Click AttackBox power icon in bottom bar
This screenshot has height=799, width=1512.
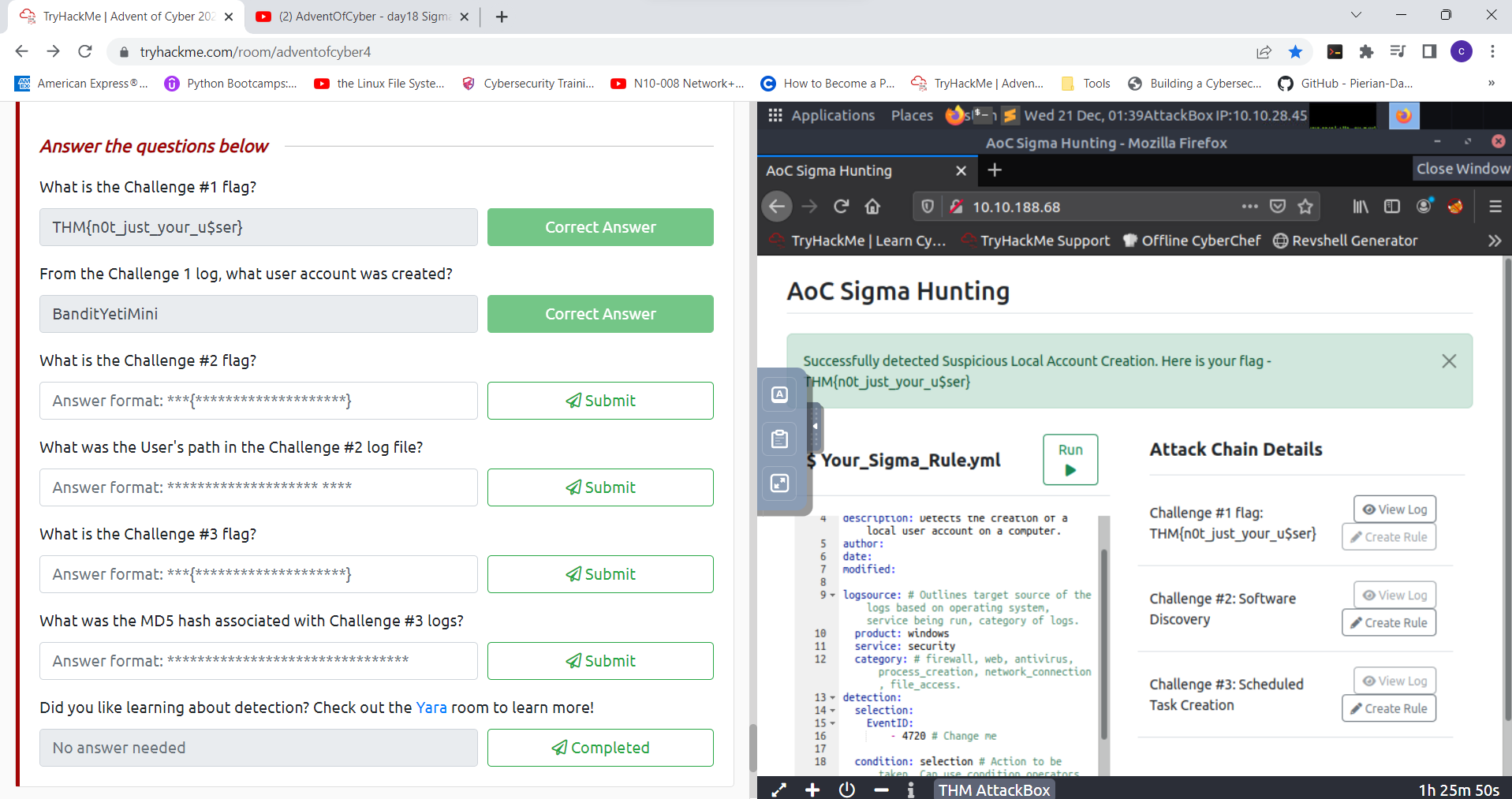[x=847, y=790]
